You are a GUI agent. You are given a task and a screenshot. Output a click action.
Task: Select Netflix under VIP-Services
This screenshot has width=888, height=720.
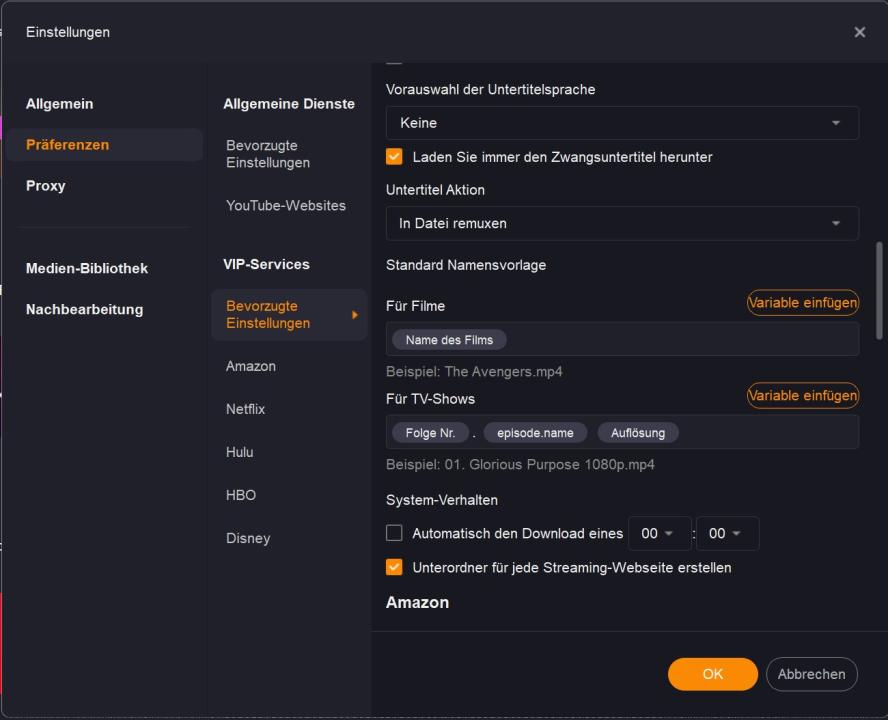pyautogui.click(x=246, y=409)
